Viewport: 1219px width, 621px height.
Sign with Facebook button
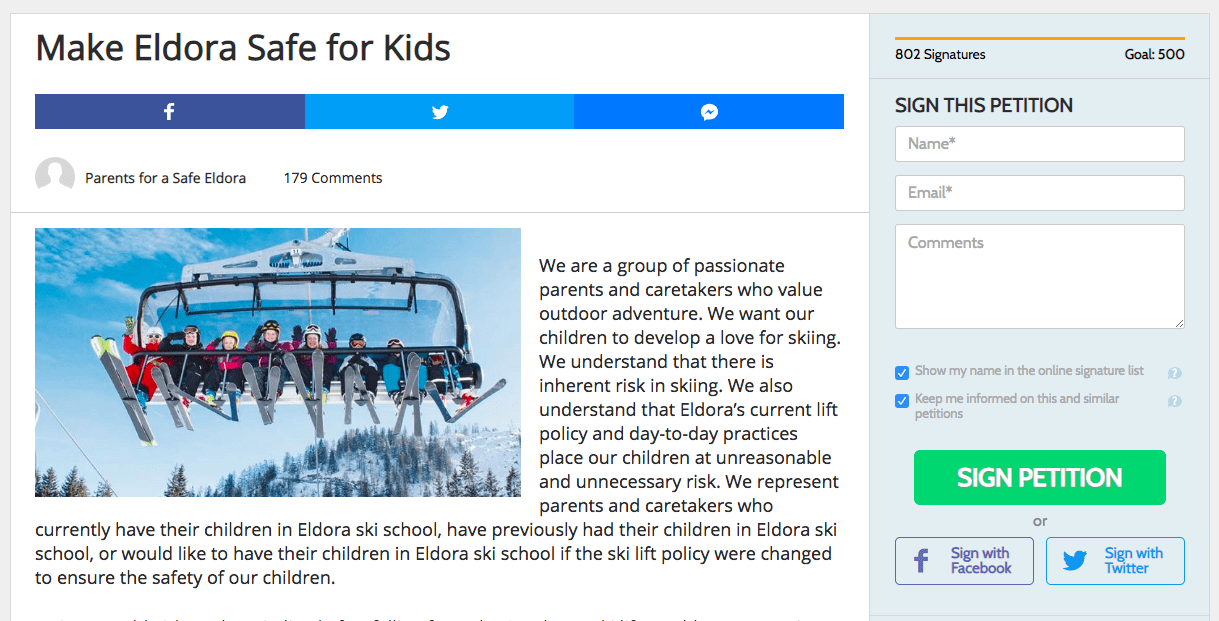(964, 561)
